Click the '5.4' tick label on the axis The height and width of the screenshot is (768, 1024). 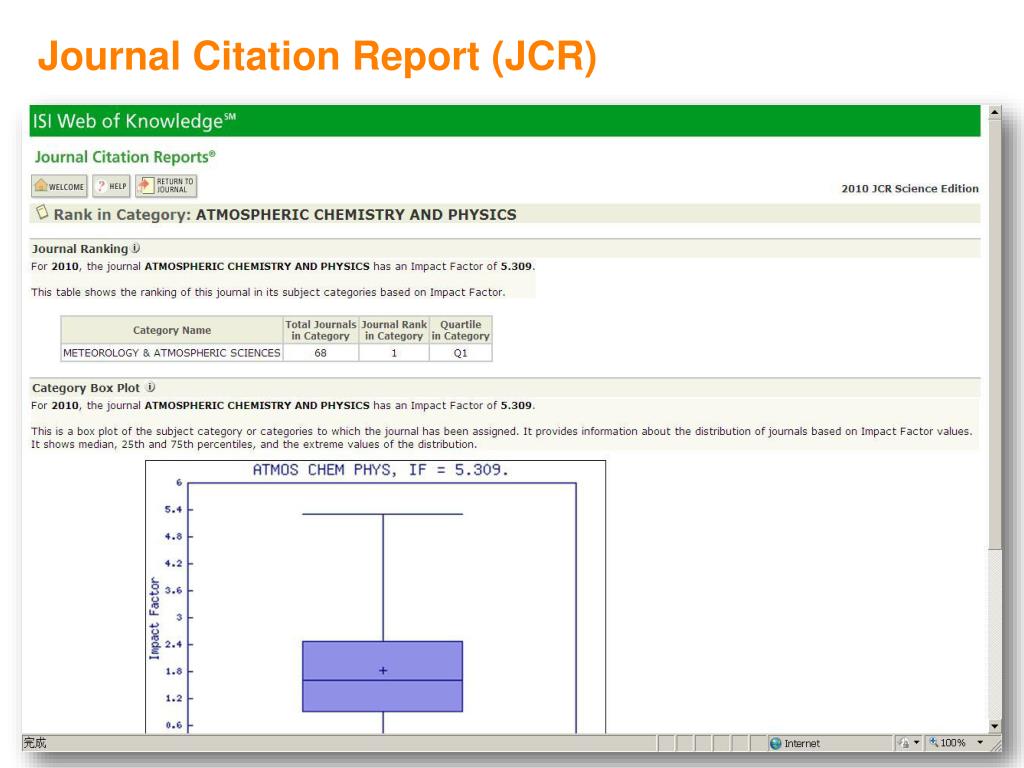(173, 509)
